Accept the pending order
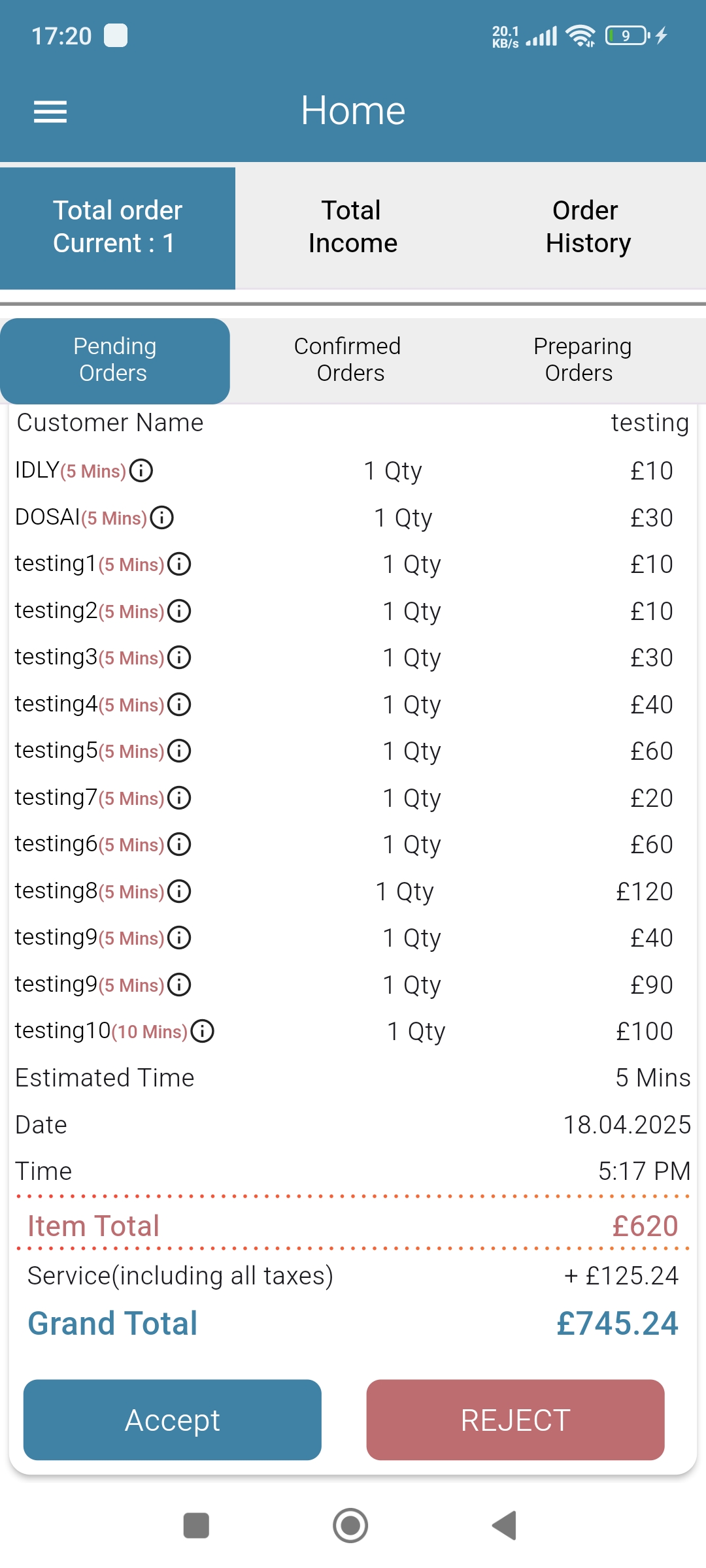 pyautogui.click(x=173, y=1420)
